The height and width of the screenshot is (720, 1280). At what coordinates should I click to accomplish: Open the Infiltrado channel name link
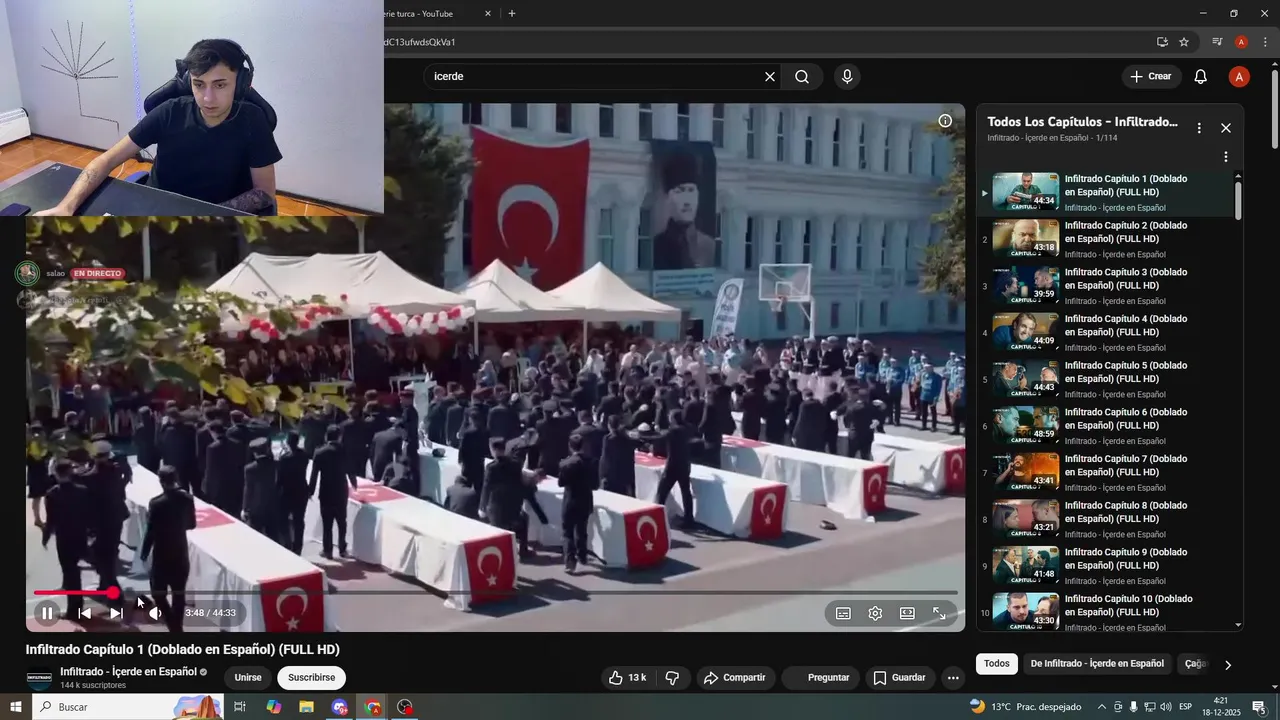(128, 672)
